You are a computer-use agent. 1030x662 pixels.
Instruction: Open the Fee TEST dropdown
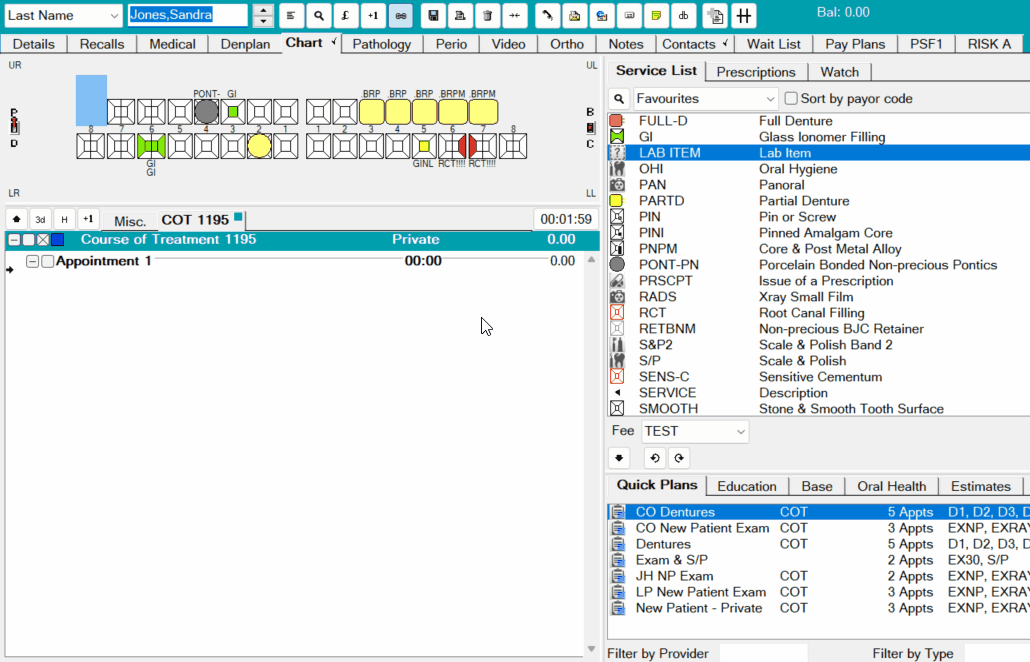[x=741, y=430]
